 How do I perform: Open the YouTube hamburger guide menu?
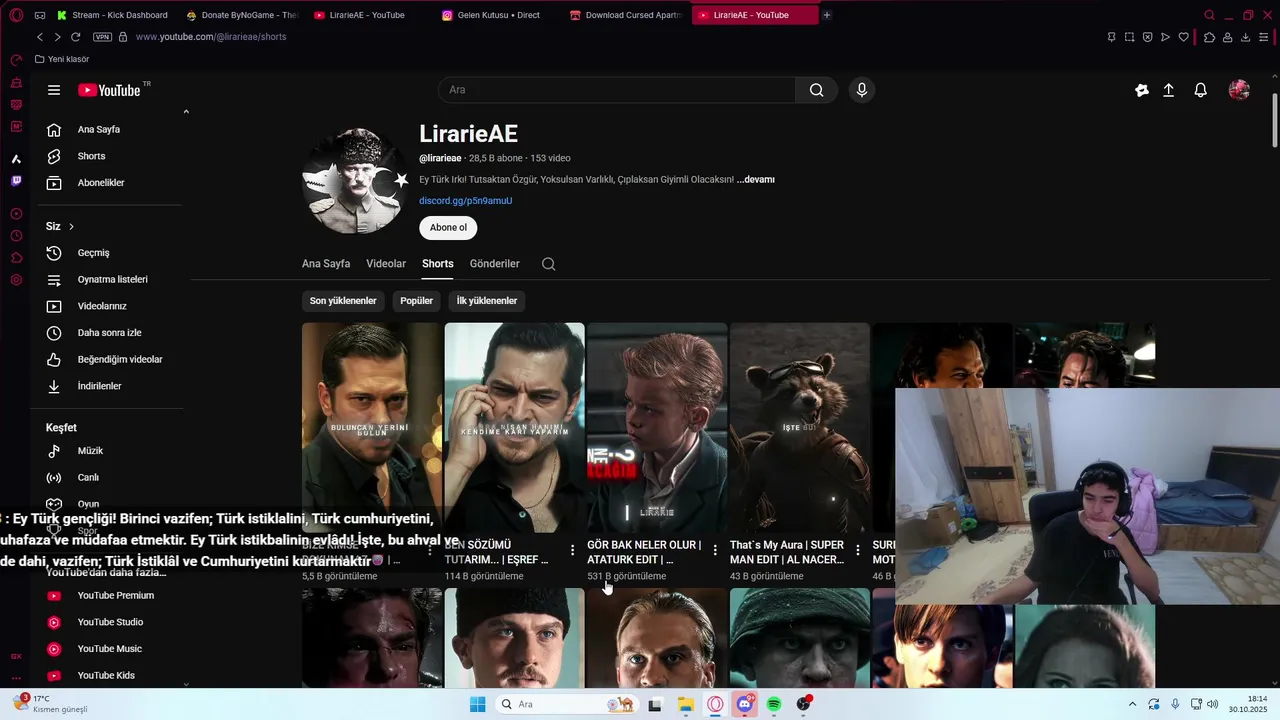coord(54,90)
